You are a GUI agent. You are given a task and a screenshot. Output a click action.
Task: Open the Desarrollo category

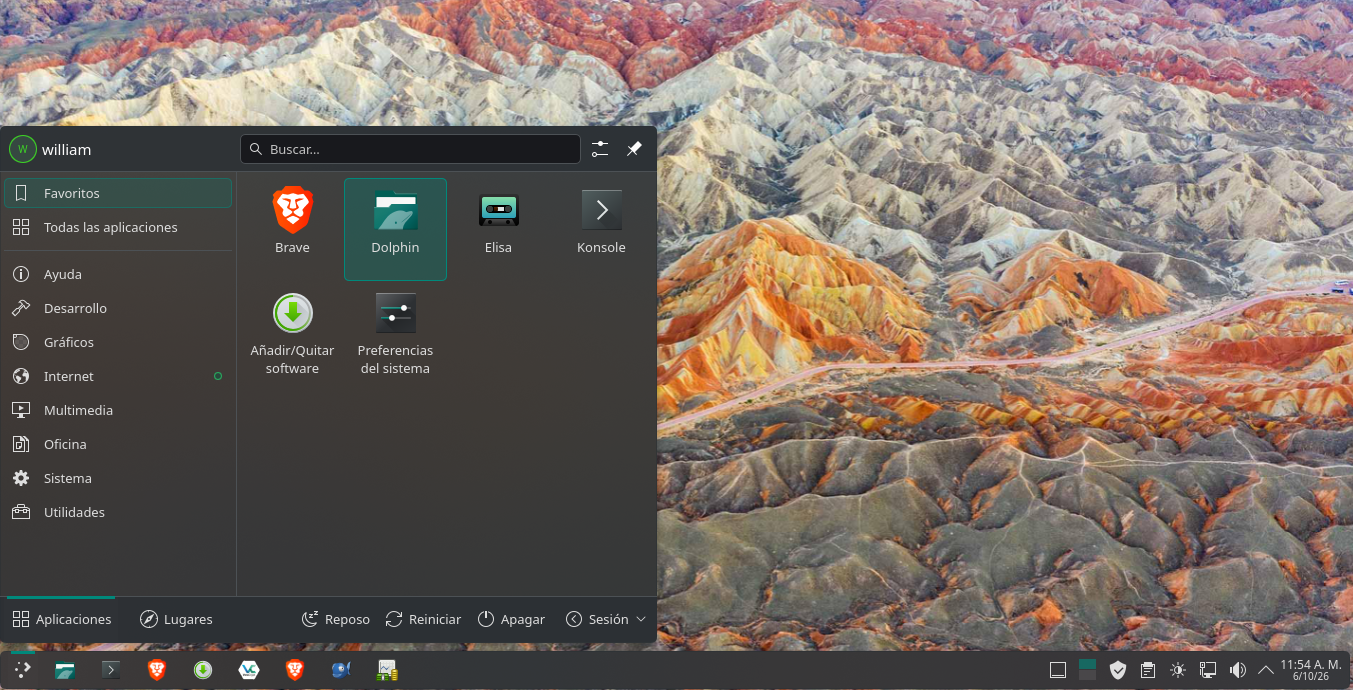pyautogui.click(x=118, y=308)
